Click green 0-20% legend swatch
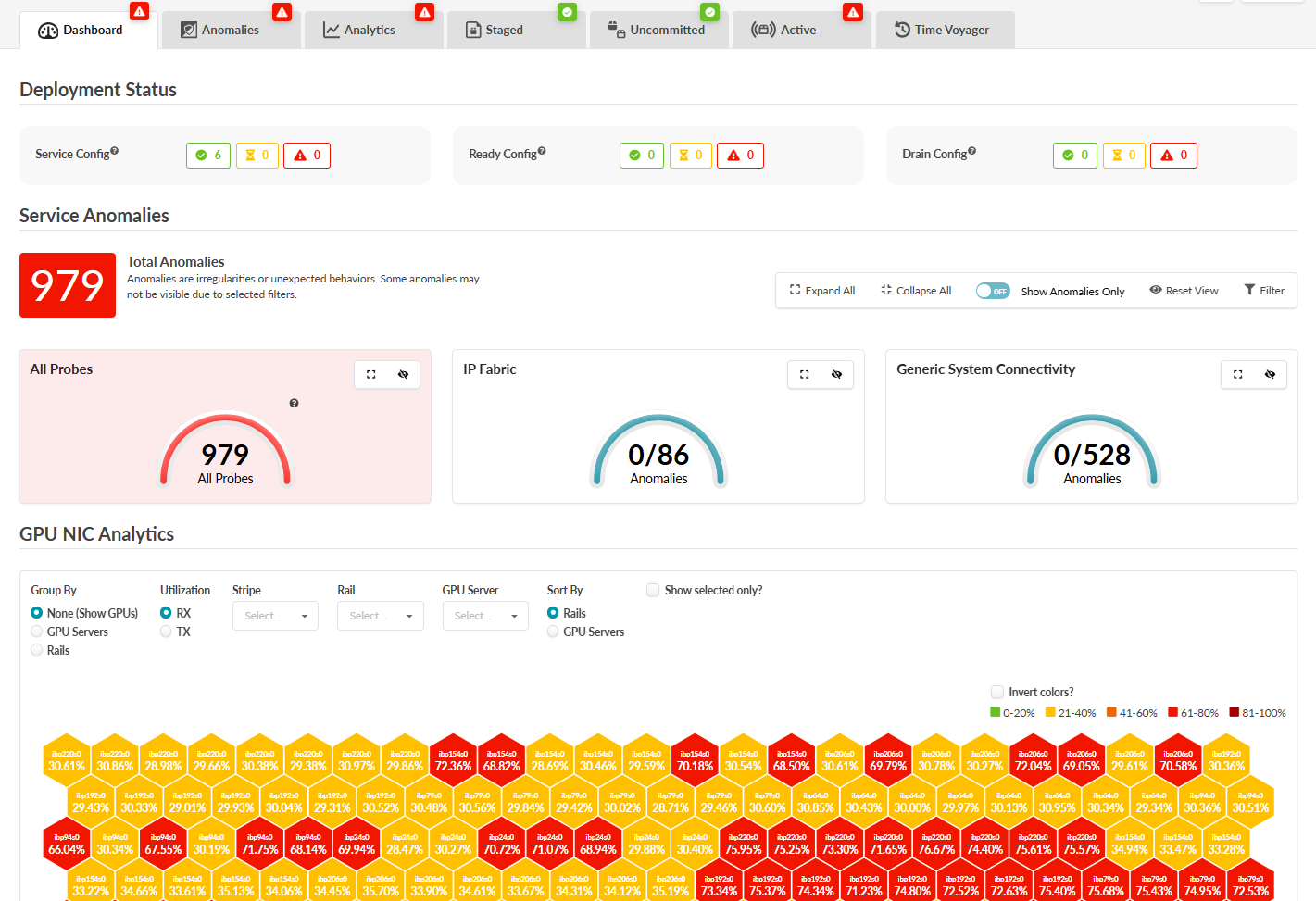The image size is (1316, 901). coord(996,712)
